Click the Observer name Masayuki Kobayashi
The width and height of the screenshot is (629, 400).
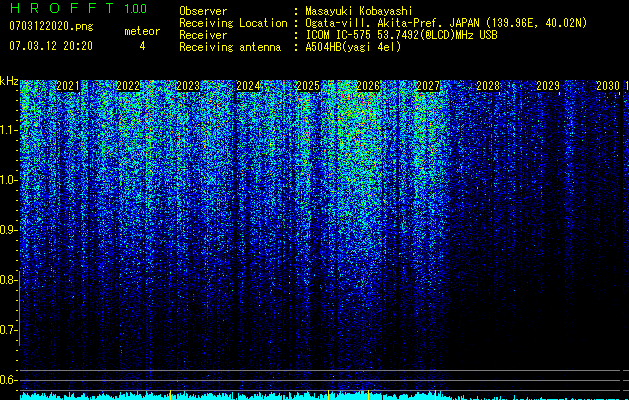[359, 11]
